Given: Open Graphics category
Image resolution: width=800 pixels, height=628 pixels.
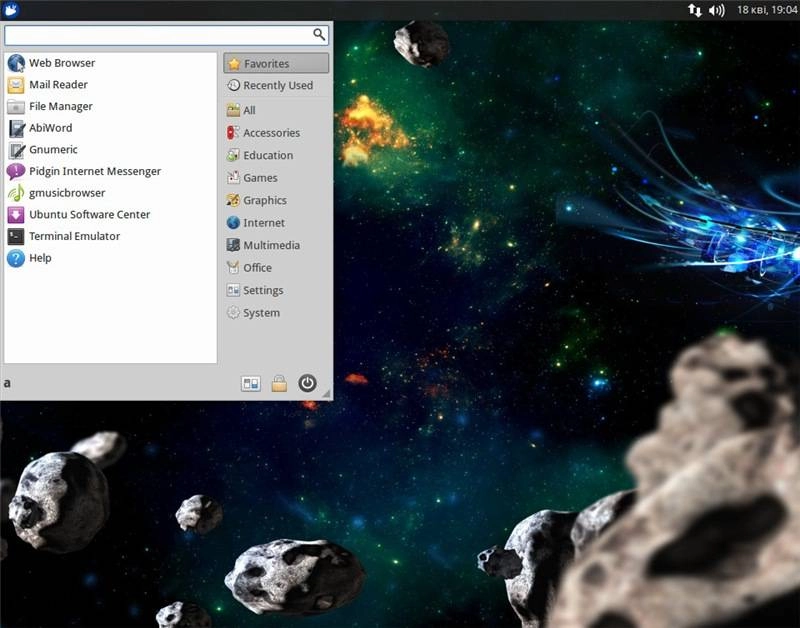Looking at the screenshot, I should (x=276, y=200).
